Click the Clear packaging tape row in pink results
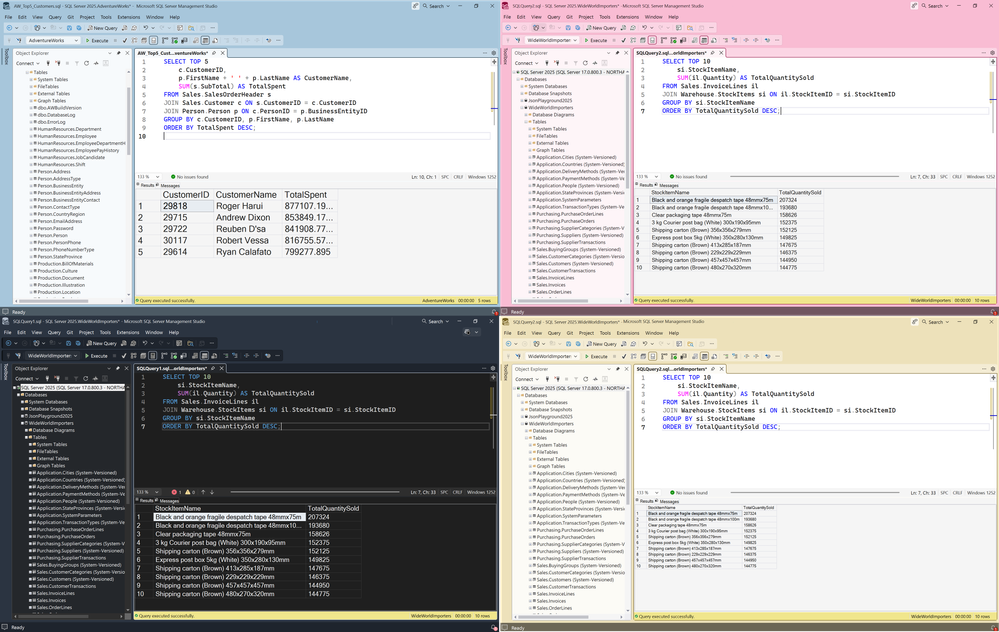Viewport: 999px width, 632px height. (x=729, y=215)
